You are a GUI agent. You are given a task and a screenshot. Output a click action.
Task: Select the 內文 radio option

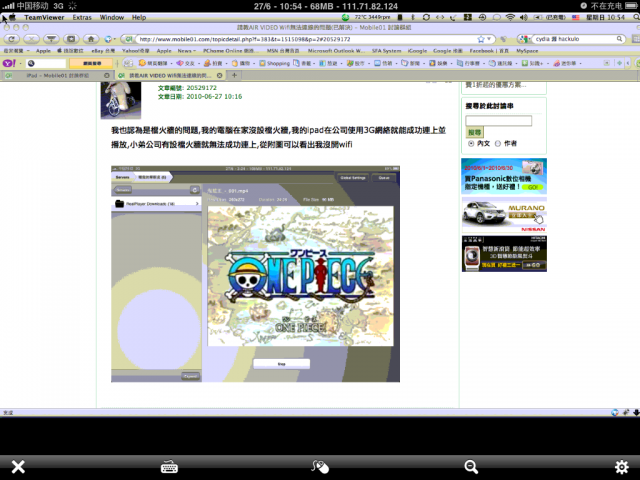click(x=471, y=143)
